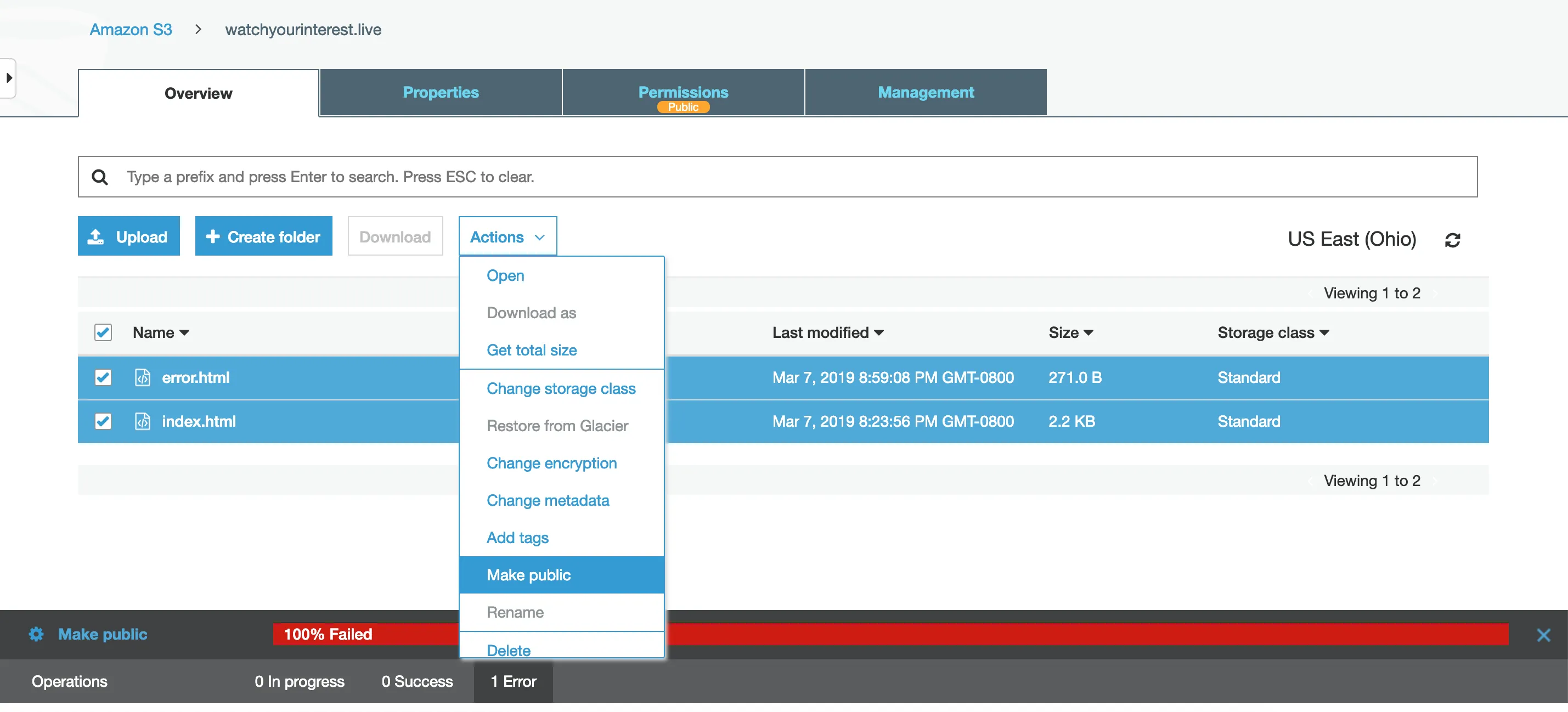
Task: Click the Create folder button
Action: point(263,236)
